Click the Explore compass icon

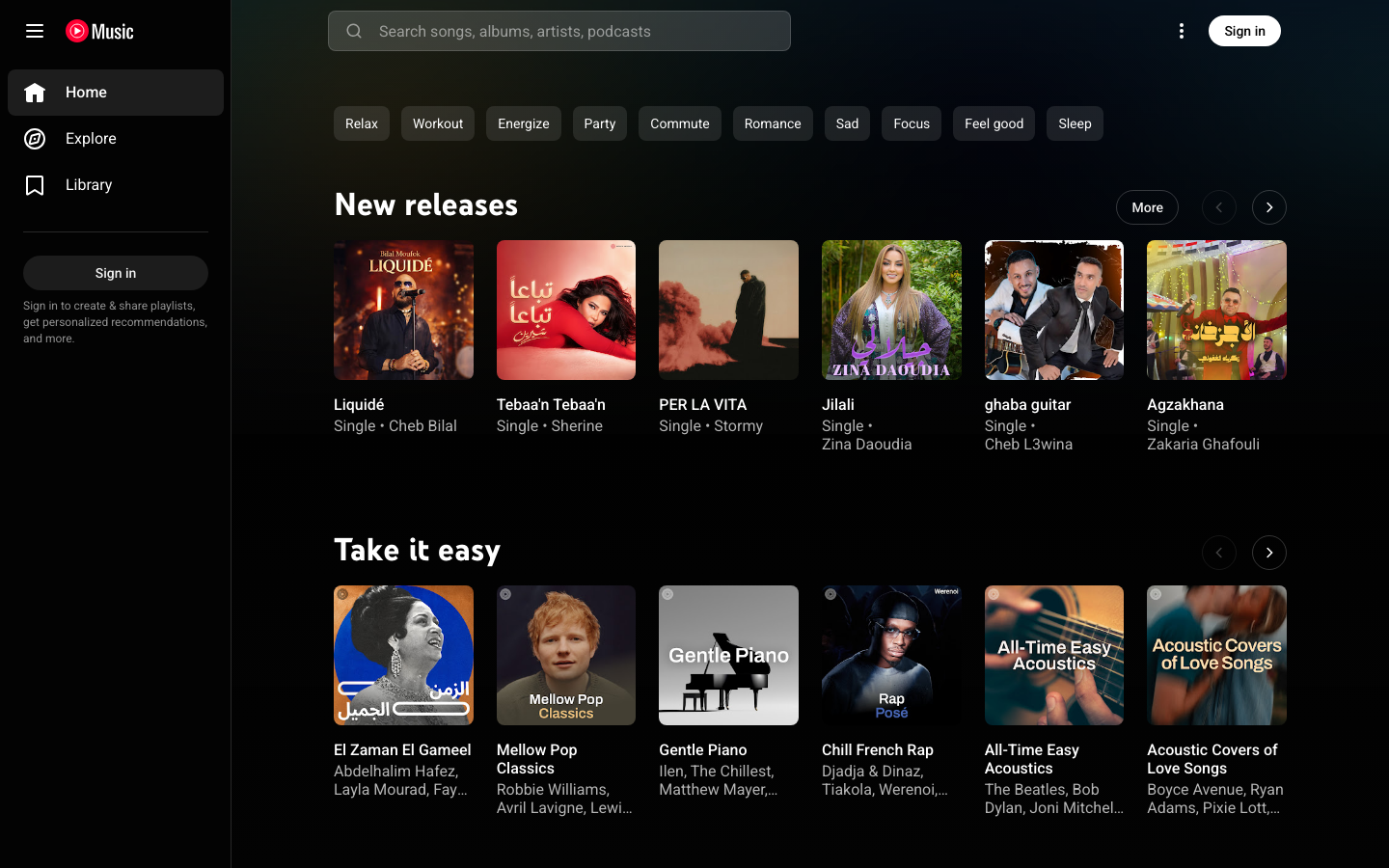click(x=35, y=139)
